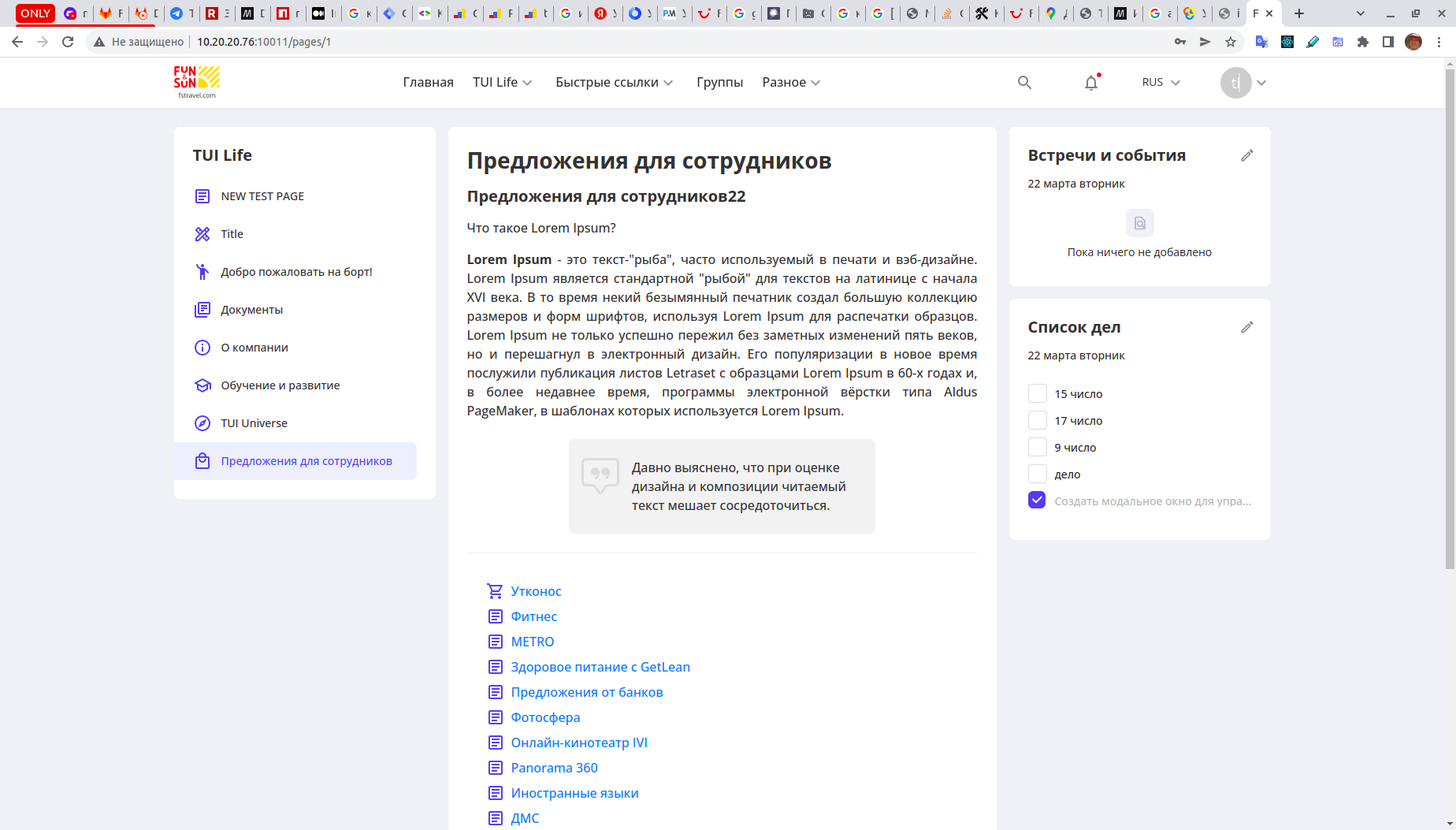Open the Онлайн-кинотеатр IVI link
Viewport: 1456px width, 830px height.
(579, 743)
